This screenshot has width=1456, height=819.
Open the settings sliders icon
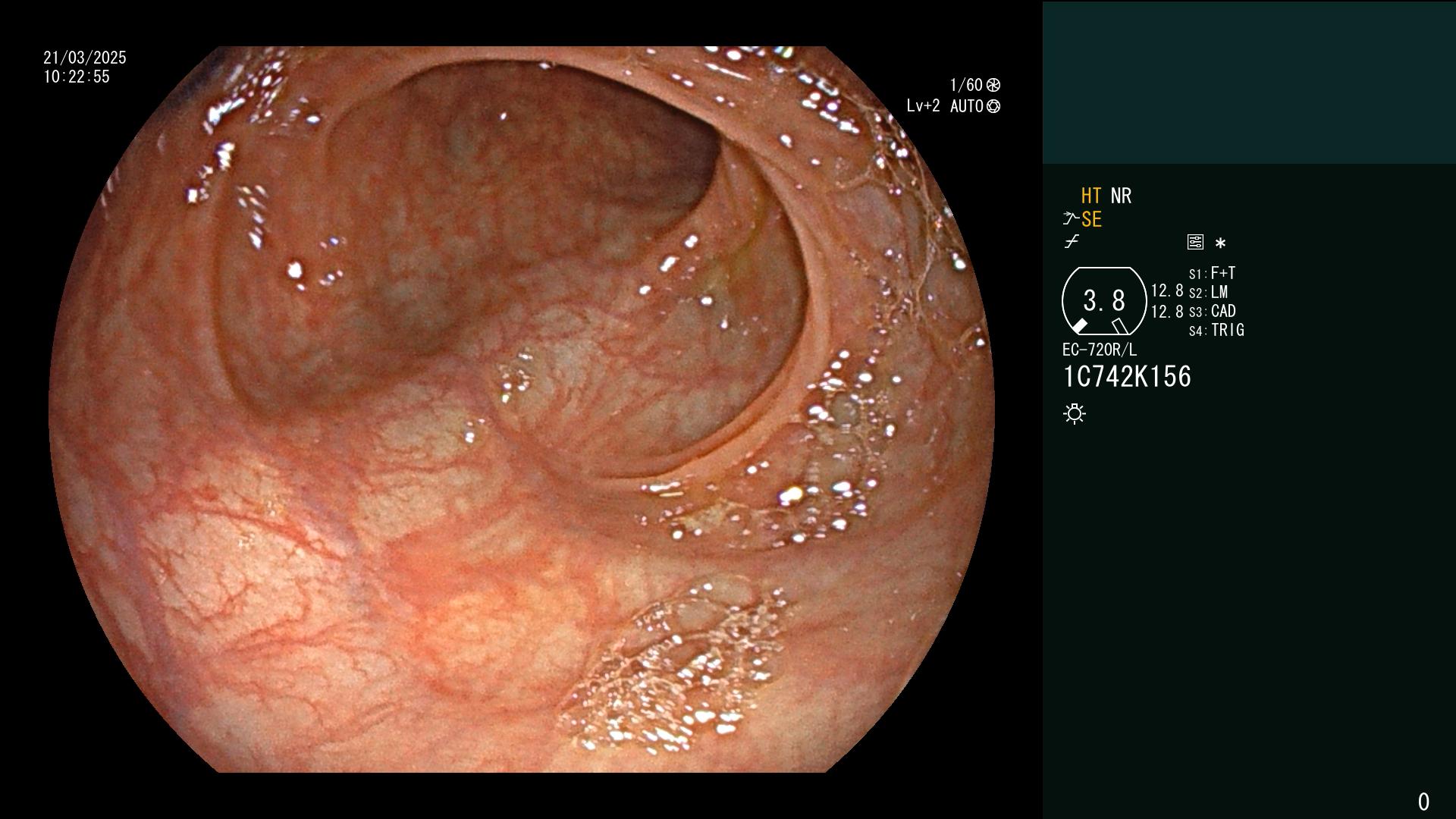(x=1195, y=242)
